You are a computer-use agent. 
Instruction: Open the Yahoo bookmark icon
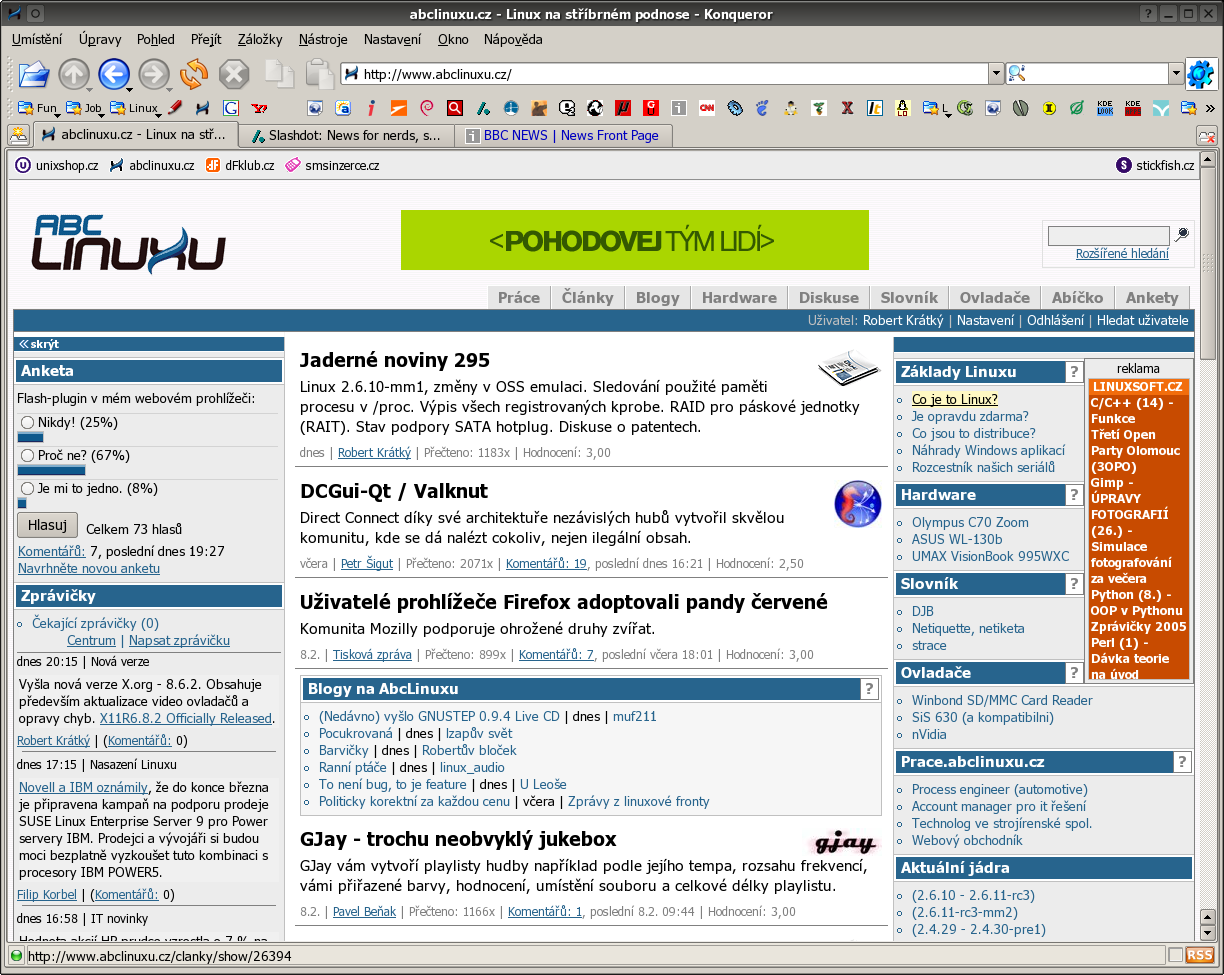pyautogui.click(x=260, y=108)
